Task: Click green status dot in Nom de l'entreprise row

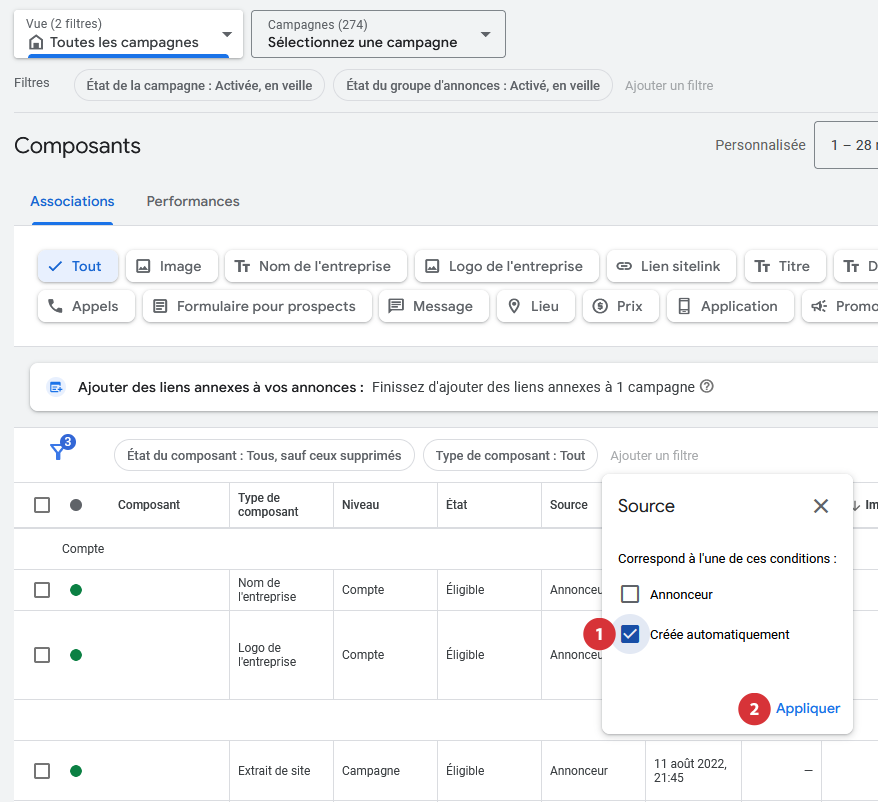Action: click(76, 590)
